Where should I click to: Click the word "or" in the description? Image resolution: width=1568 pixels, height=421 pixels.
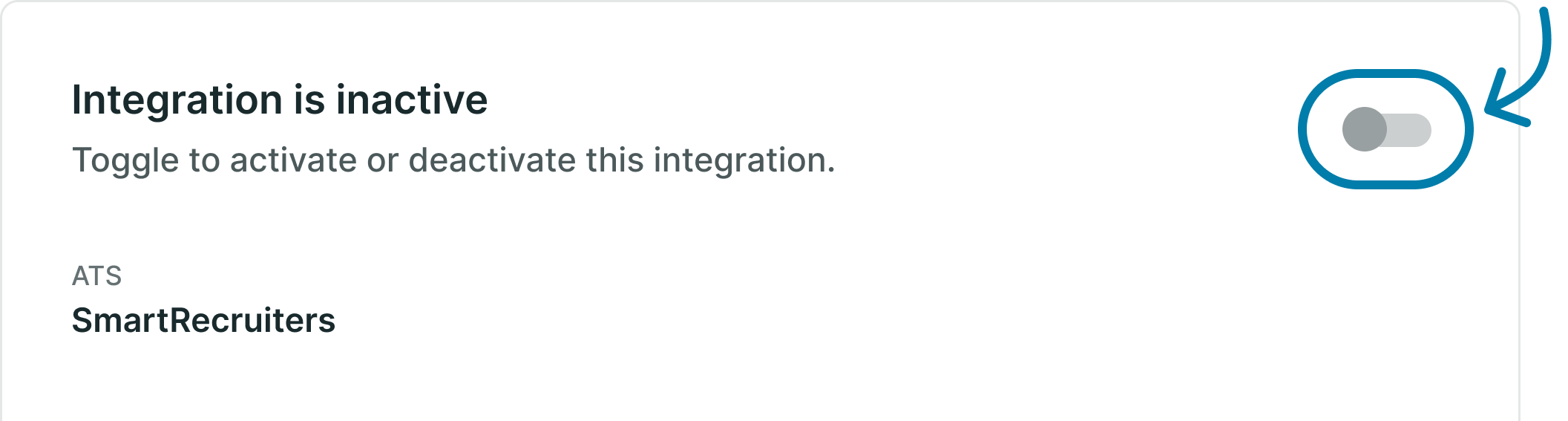point(382,160)
